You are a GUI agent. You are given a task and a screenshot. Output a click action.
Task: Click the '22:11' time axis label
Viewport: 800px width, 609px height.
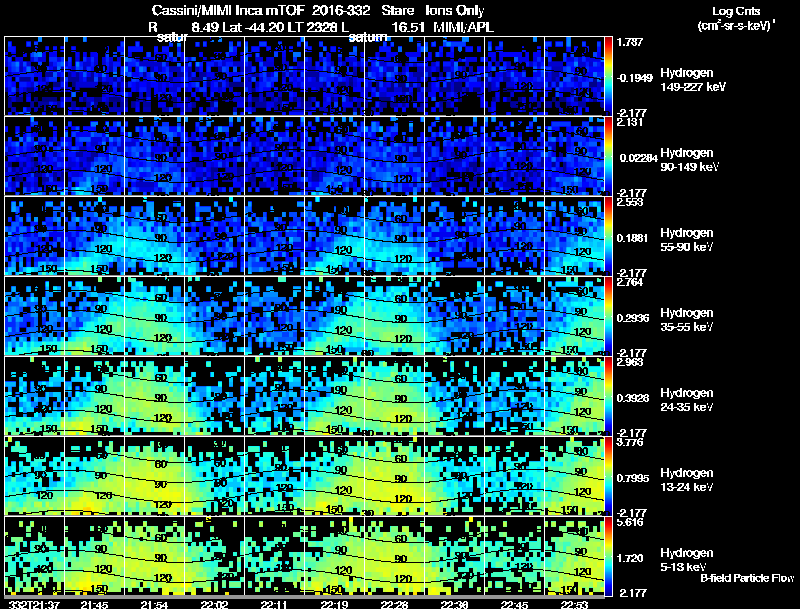coord(274,605)
